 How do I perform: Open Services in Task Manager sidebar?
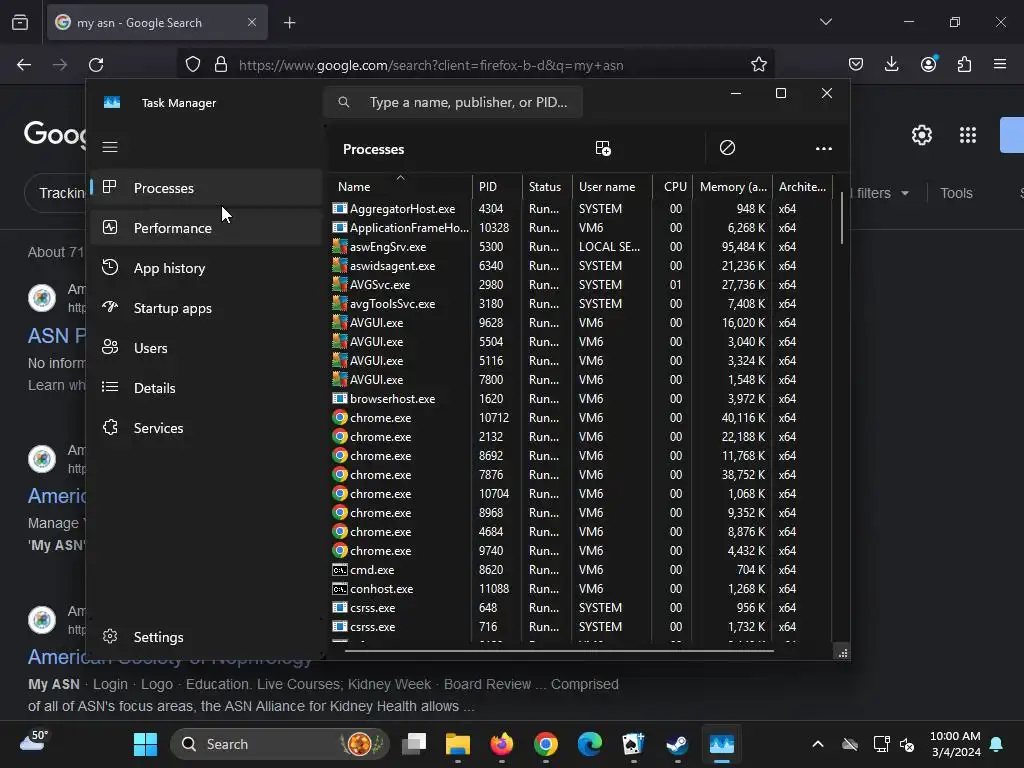tap(206, 428)
